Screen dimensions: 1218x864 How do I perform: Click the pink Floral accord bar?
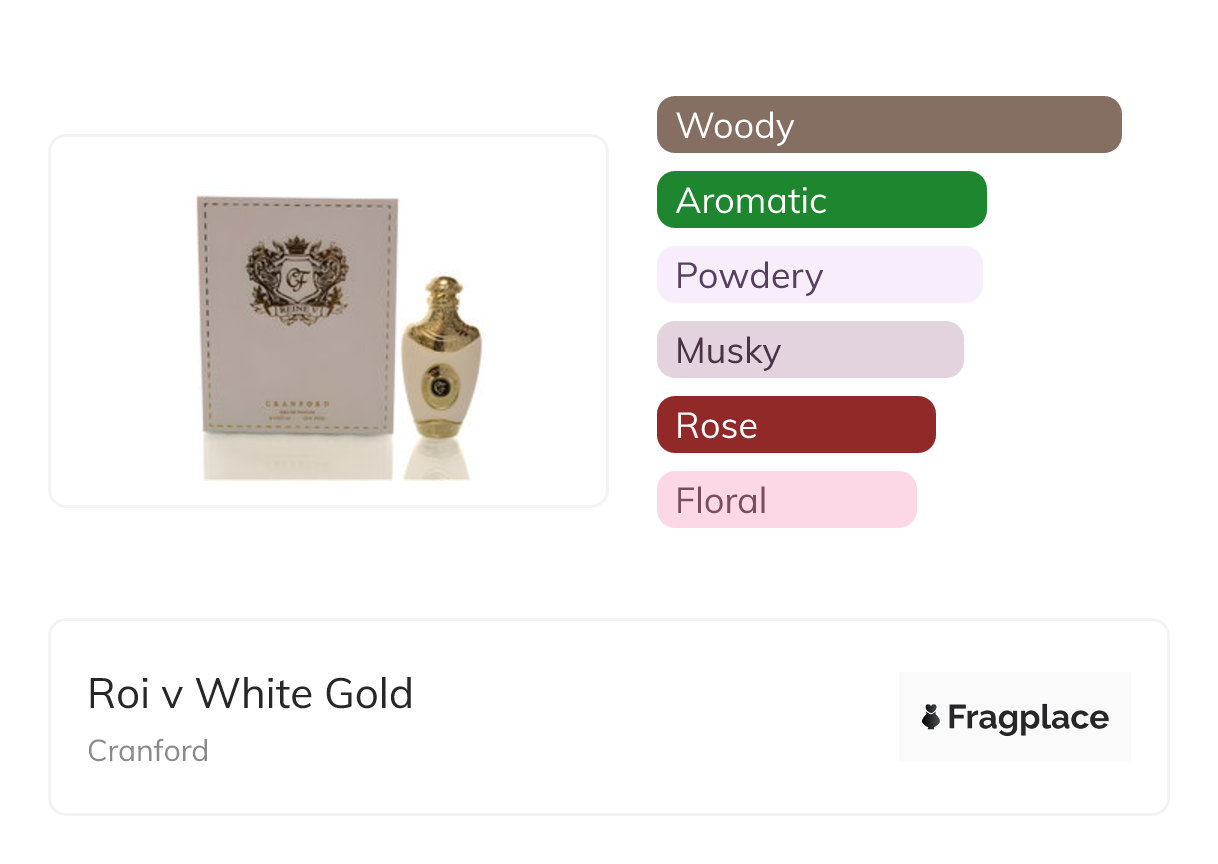click(786, 500)
